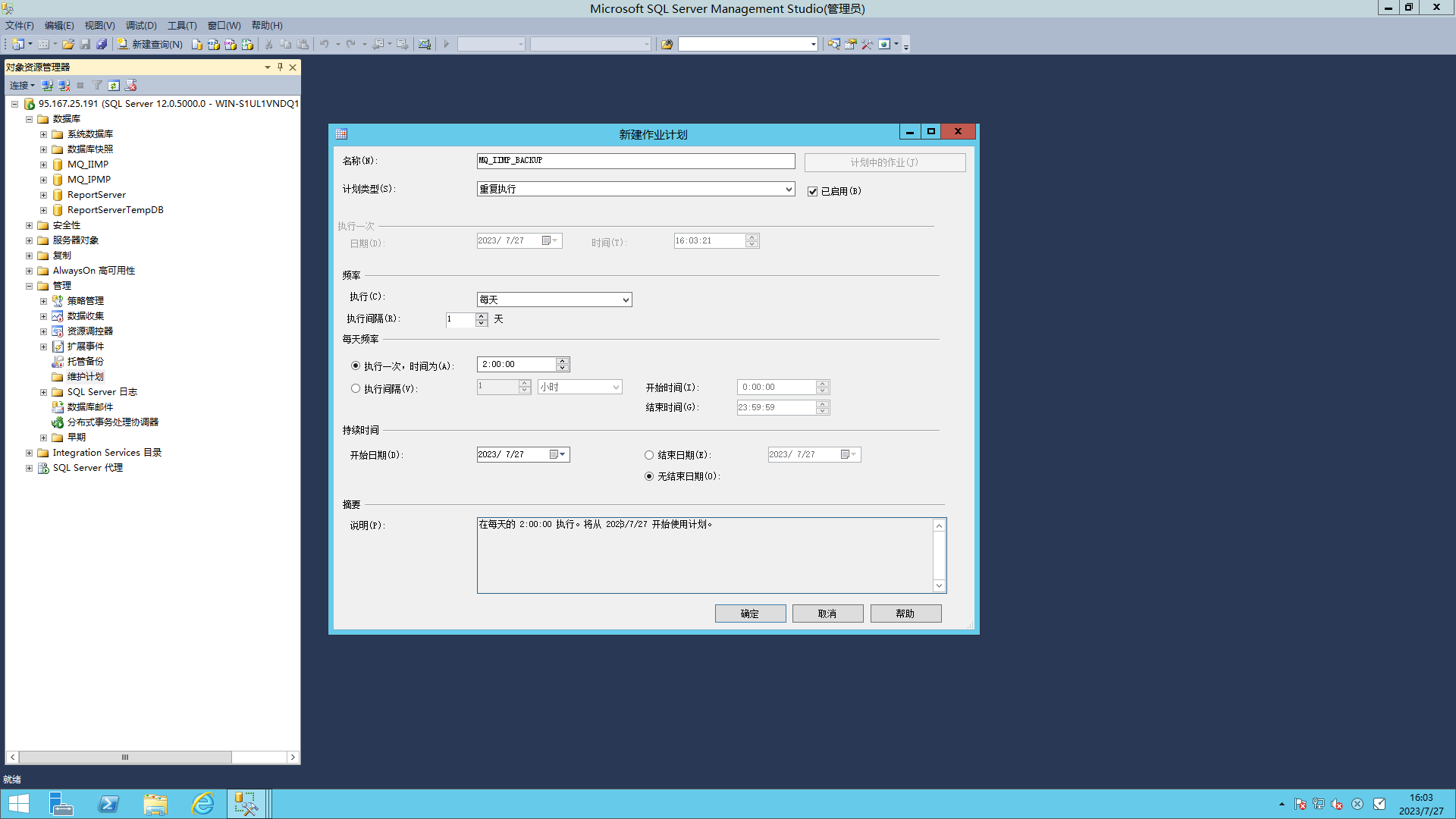
Task: Click the Disconnect icon in Object Explorer toolbar
Action: click(64, 86)
